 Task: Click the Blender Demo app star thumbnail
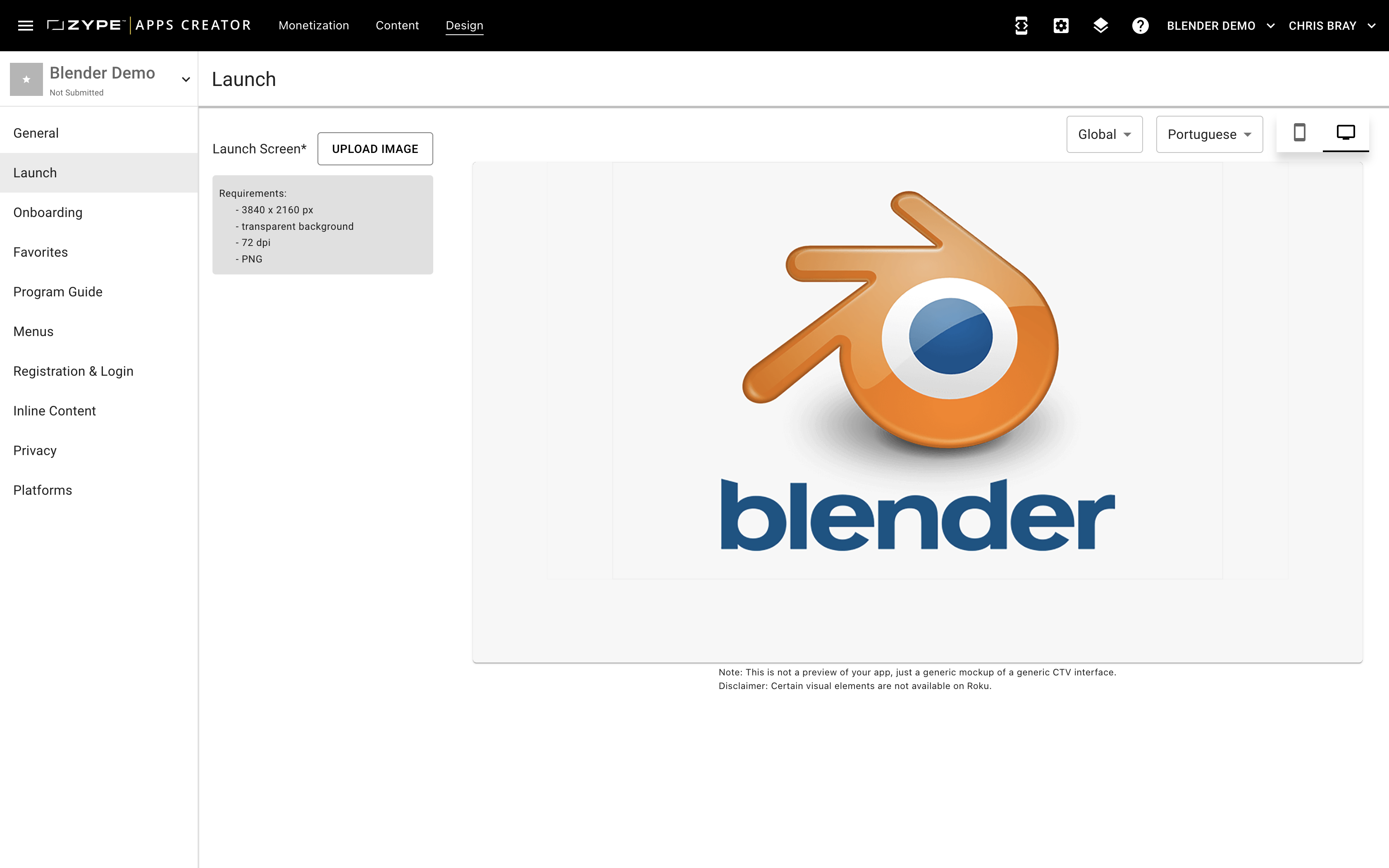point(26,79)
